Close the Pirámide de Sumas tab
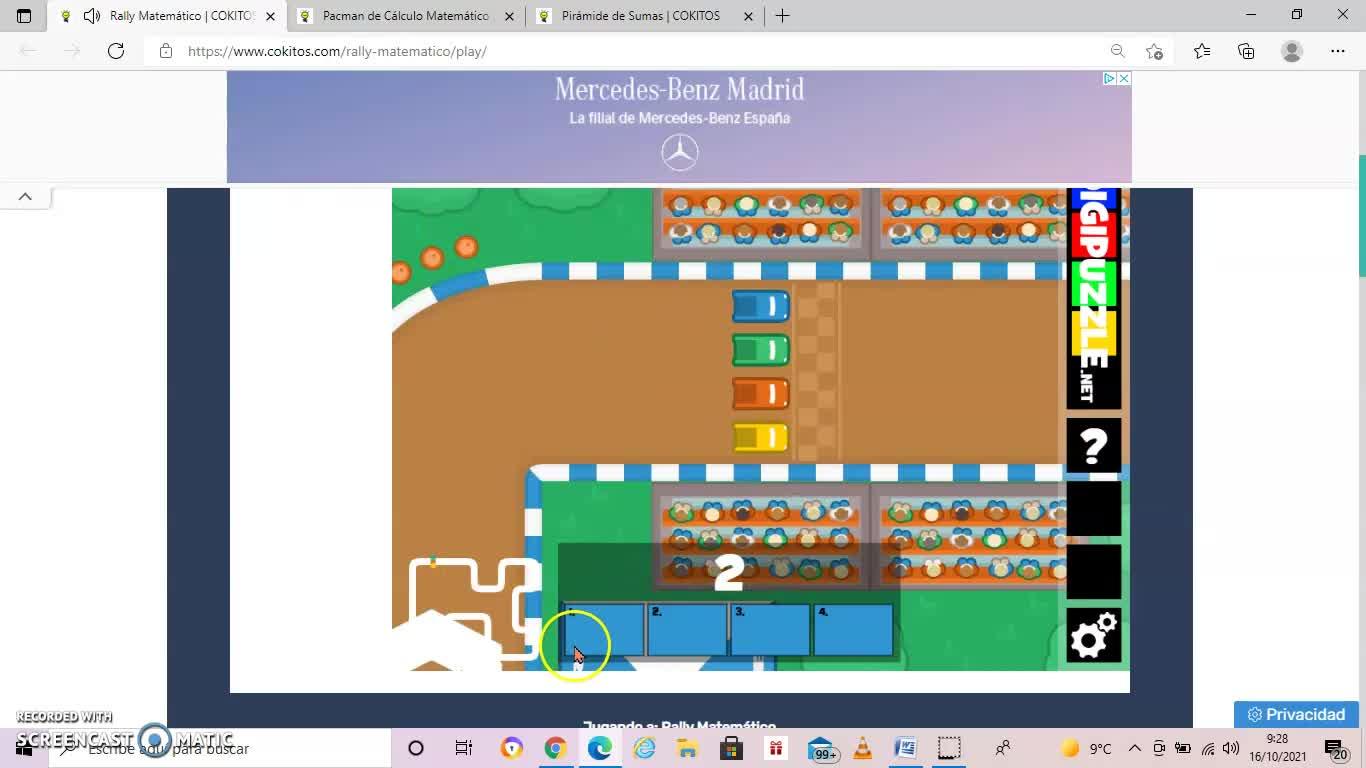This screenshot has height=768, width=1366. click(748, 16)
